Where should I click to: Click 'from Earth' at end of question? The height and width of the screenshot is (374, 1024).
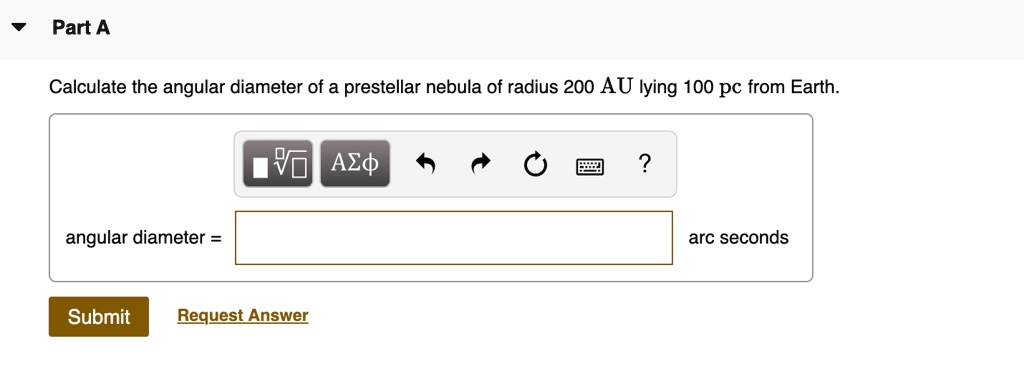[x=793, y=87]
